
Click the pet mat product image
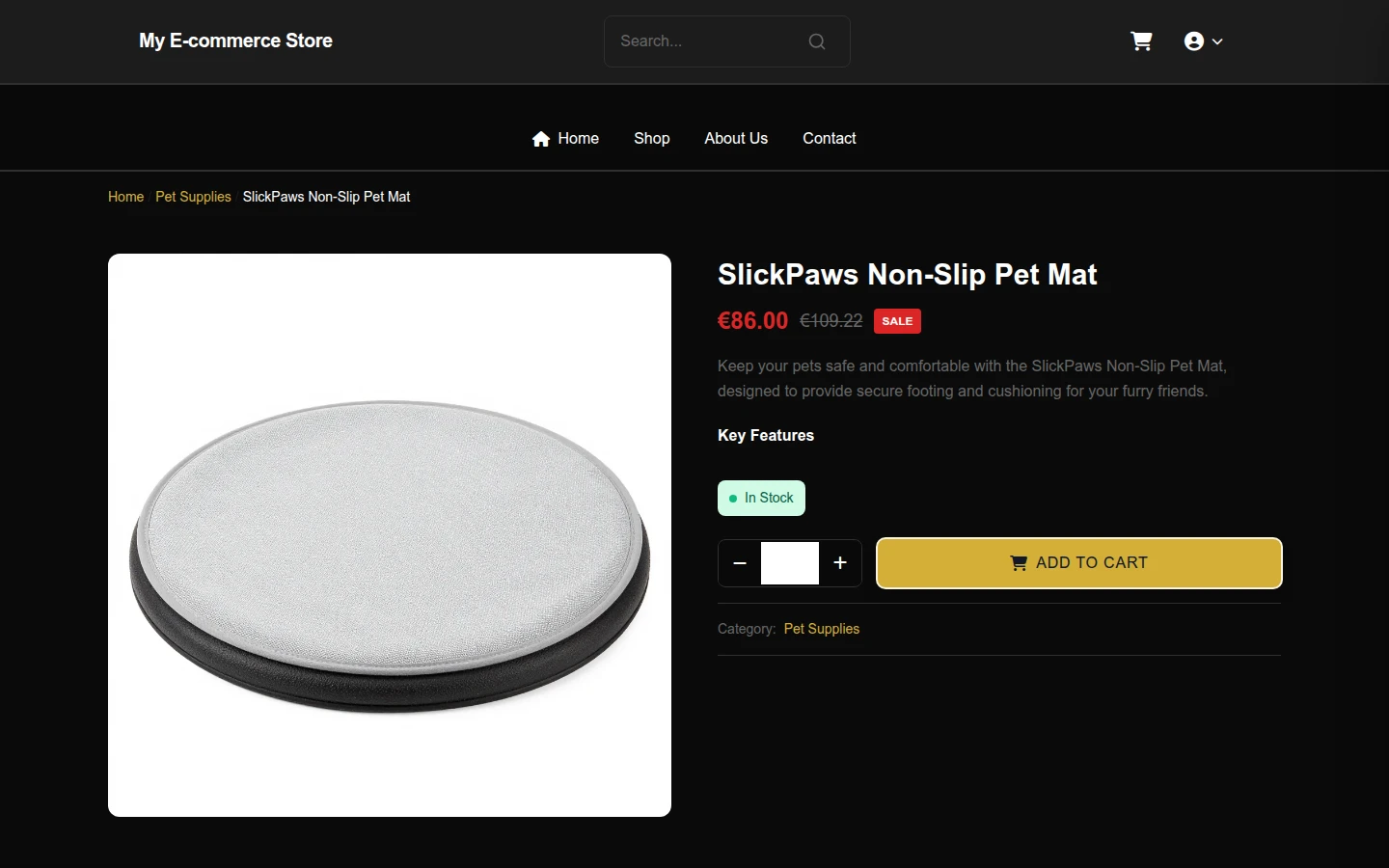click(390, 535)
